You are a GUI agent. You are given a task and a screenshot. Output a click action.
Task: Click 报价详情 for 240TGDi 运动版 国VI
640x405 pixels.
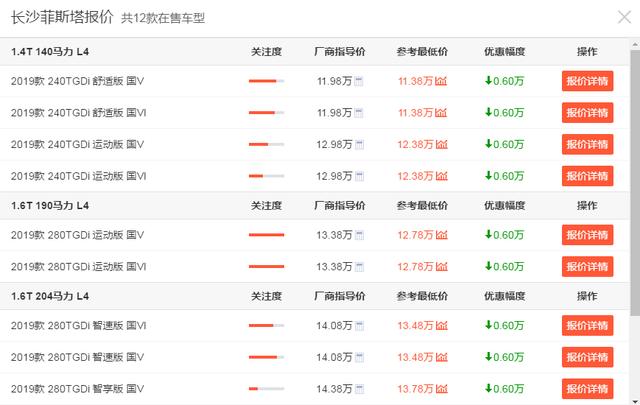(587, 176)
